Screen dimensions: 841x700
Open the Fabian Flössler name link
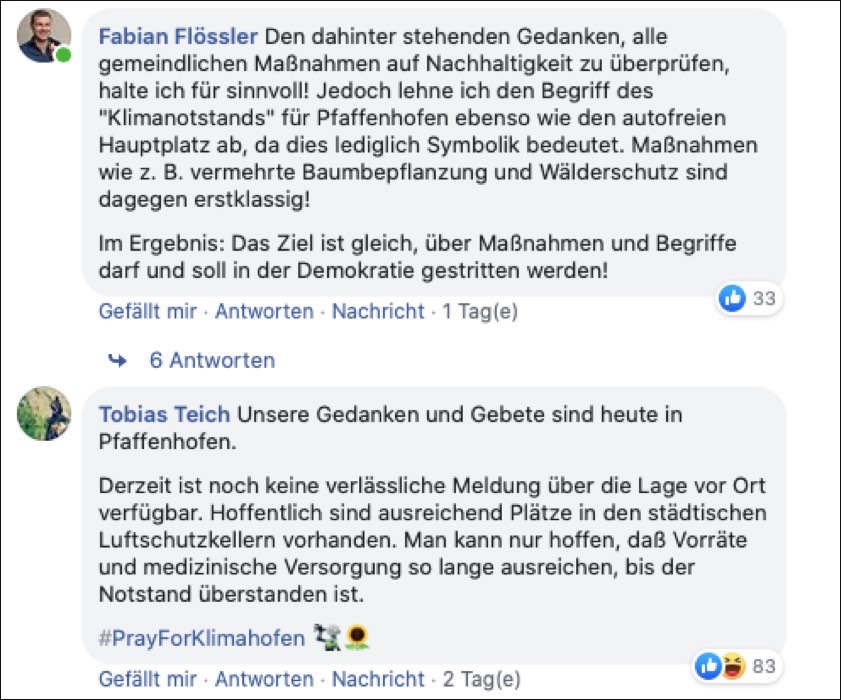point(178,37)
